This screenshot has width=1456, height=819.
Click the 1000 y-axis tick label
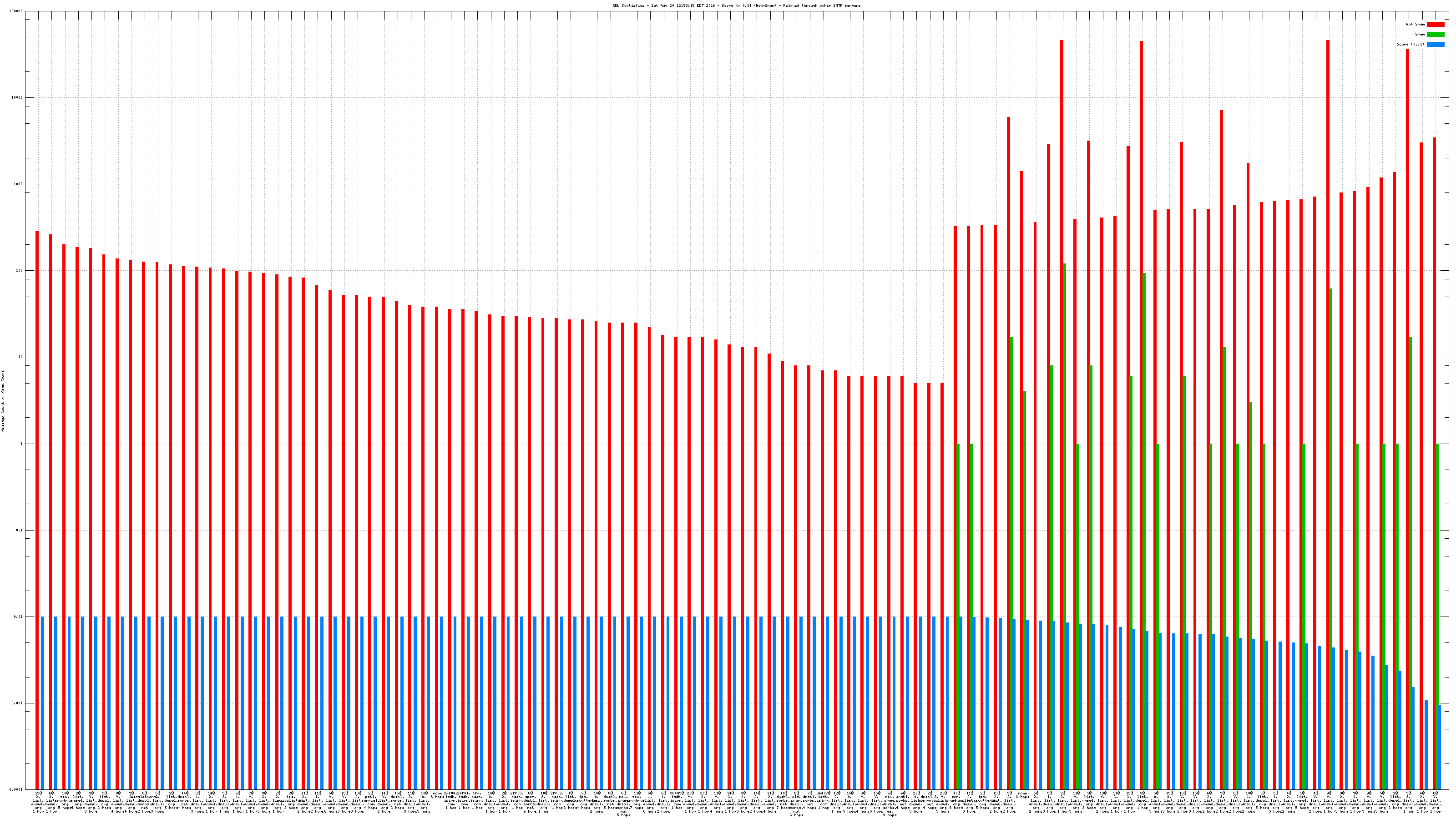(19, 184)
